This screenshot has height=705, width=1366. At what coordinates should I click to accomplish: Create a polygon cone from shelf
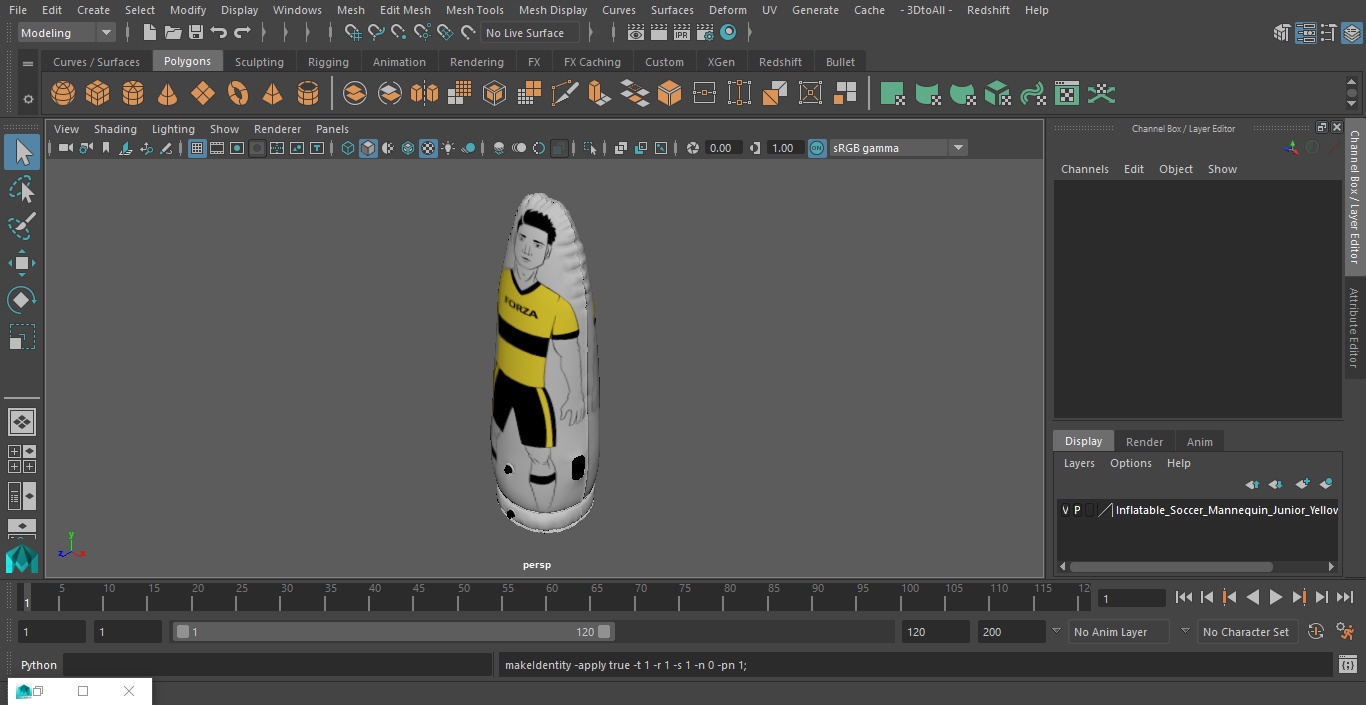(168, 94)
